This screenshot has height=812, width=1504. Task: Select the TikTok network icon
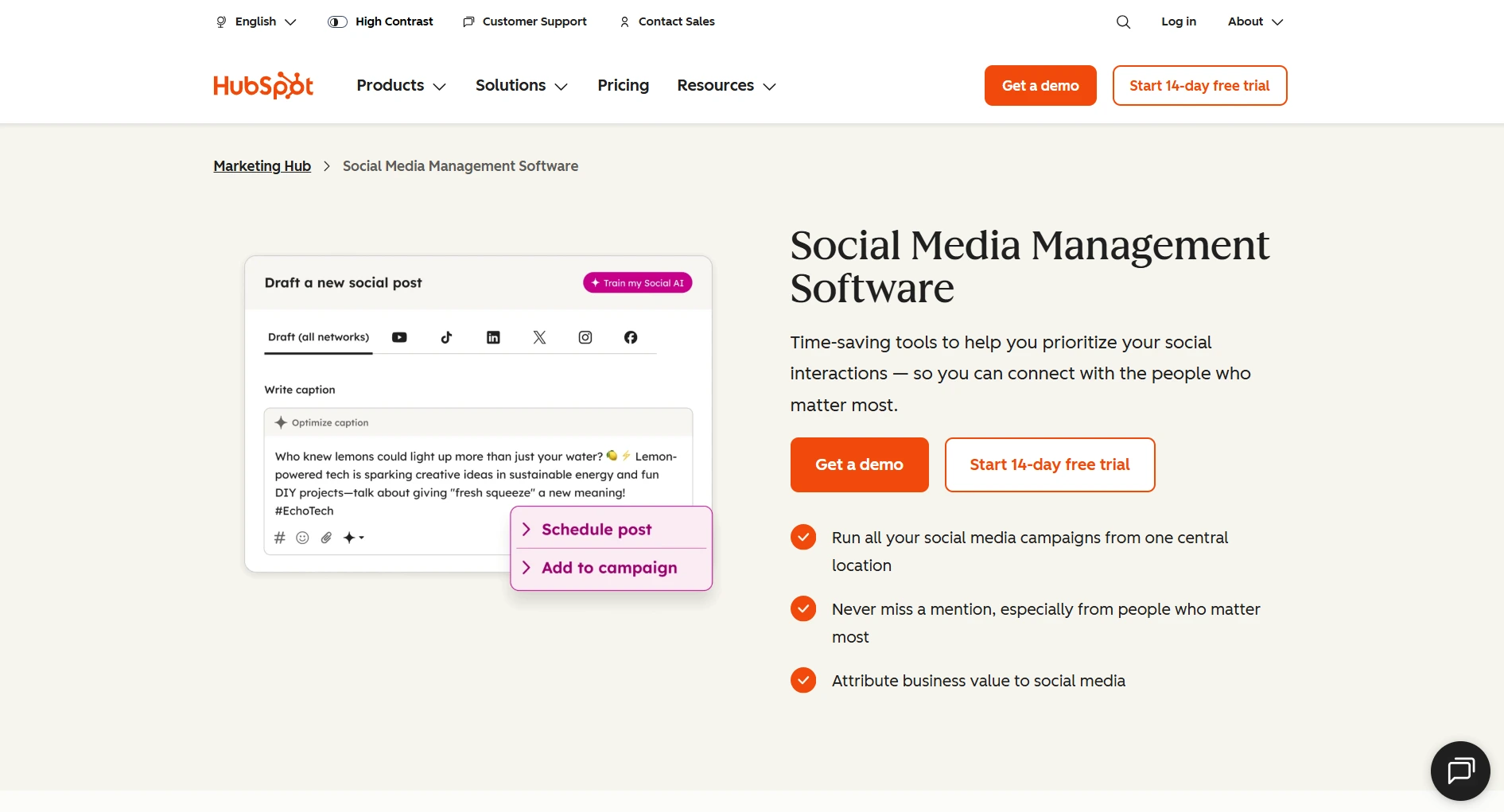coord(446,337)
